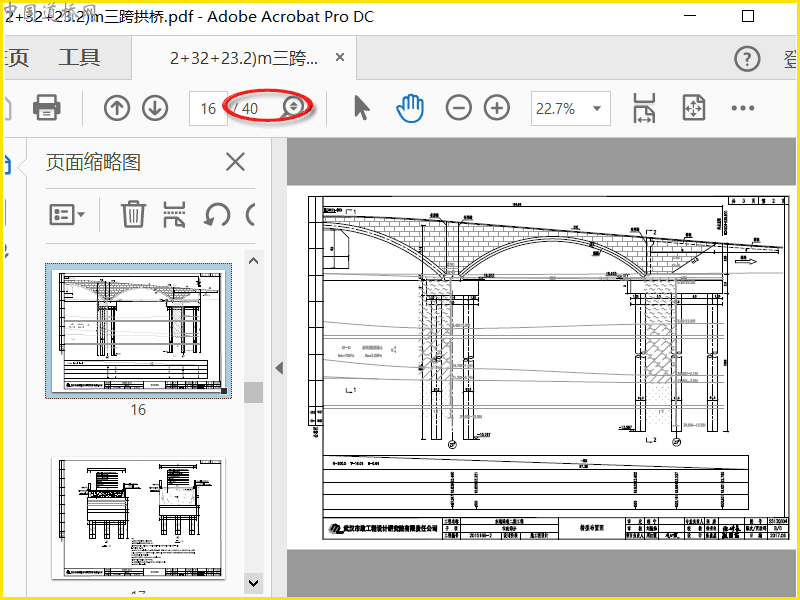800x600 pixels.
Task: Close the document tab
Action: point(340,57)
